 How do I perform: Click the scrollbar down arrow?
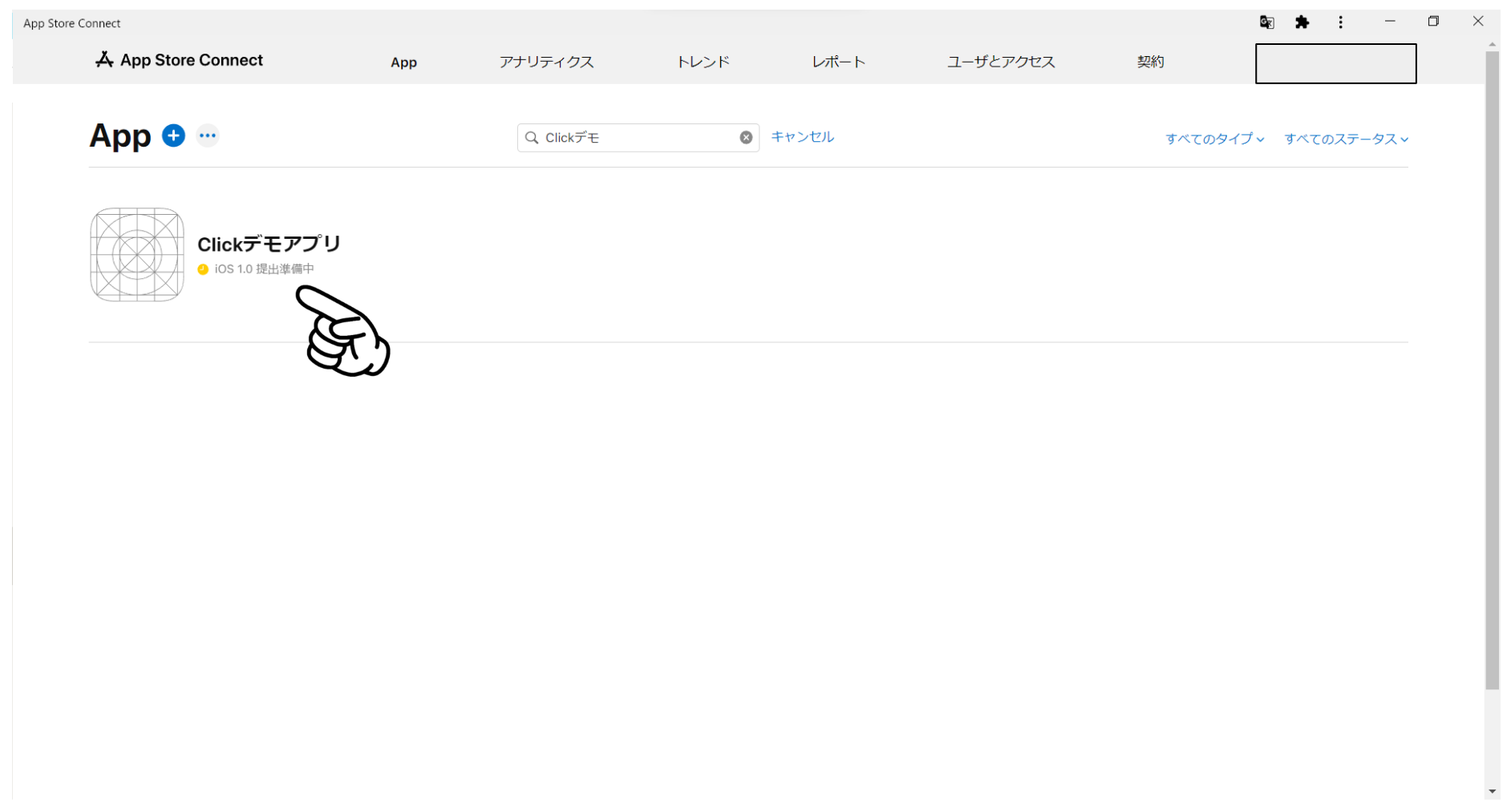coord(1492,792)
